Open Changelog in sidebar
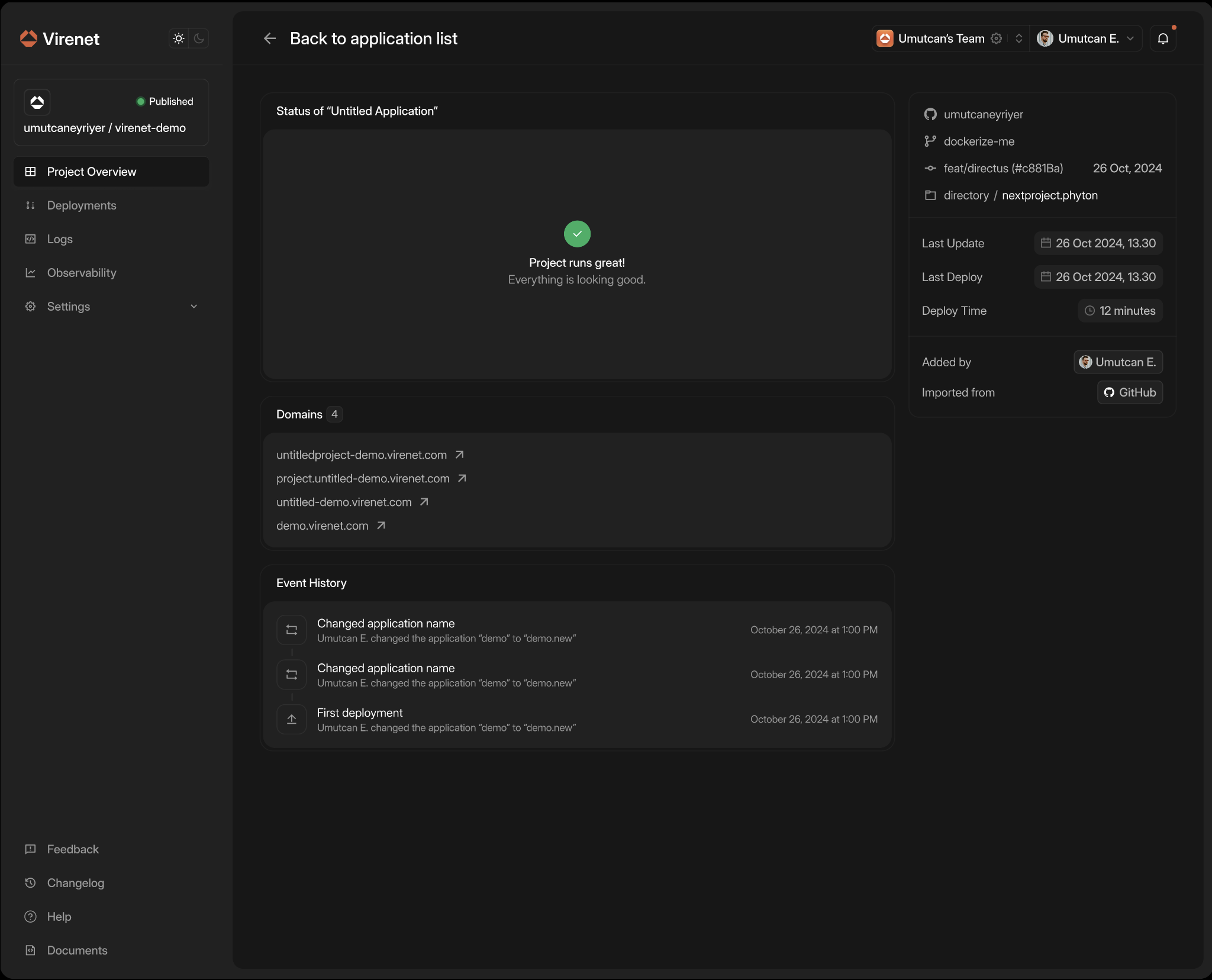The image size is (1212, 980). [x=111, y=883]
